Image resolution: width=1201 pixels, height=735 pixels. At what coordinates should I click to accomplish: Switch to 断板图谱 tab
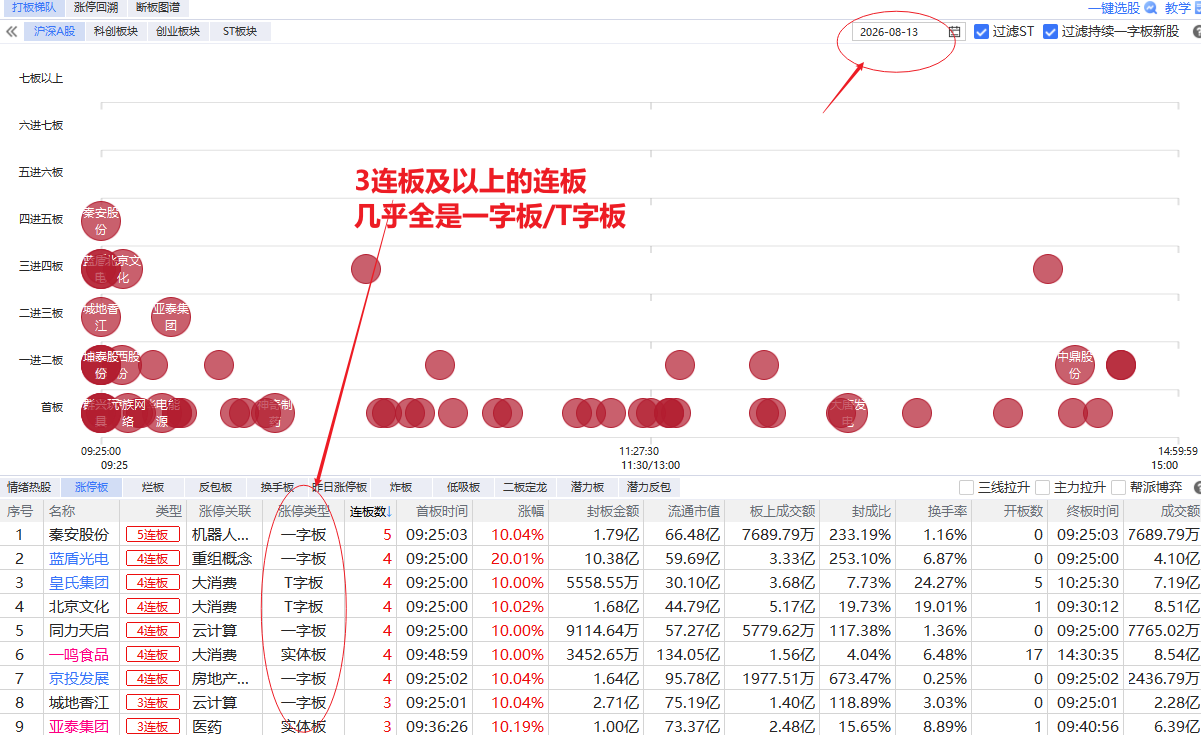click(158, 7)
